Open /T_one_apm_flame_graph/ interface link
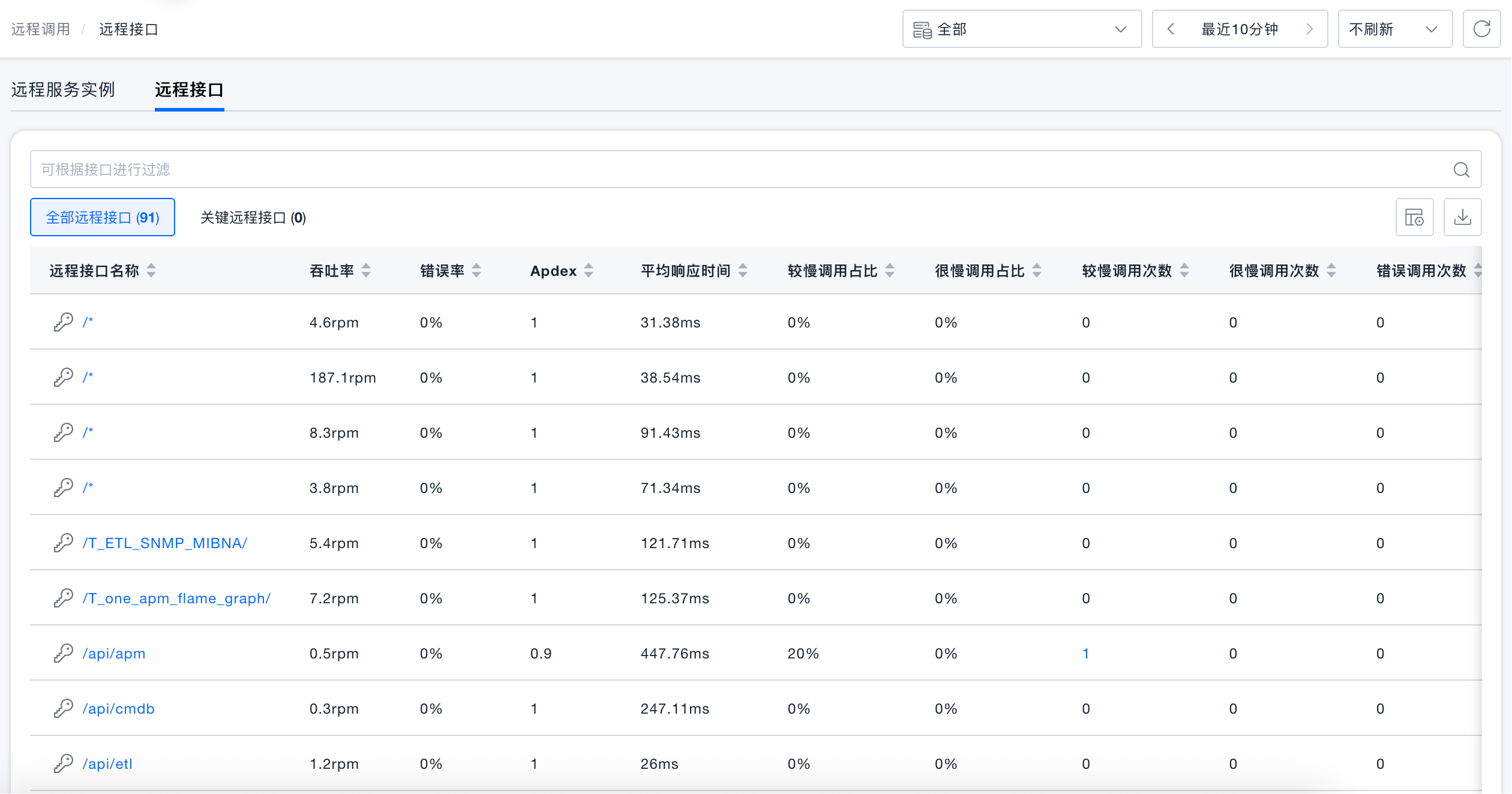1512x794 pixels. pyautogui.click(x=176, y=598)
